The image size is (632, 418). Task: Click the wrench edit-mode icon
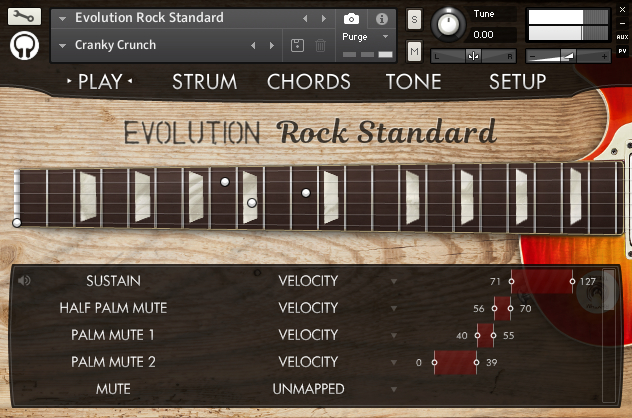25,16
